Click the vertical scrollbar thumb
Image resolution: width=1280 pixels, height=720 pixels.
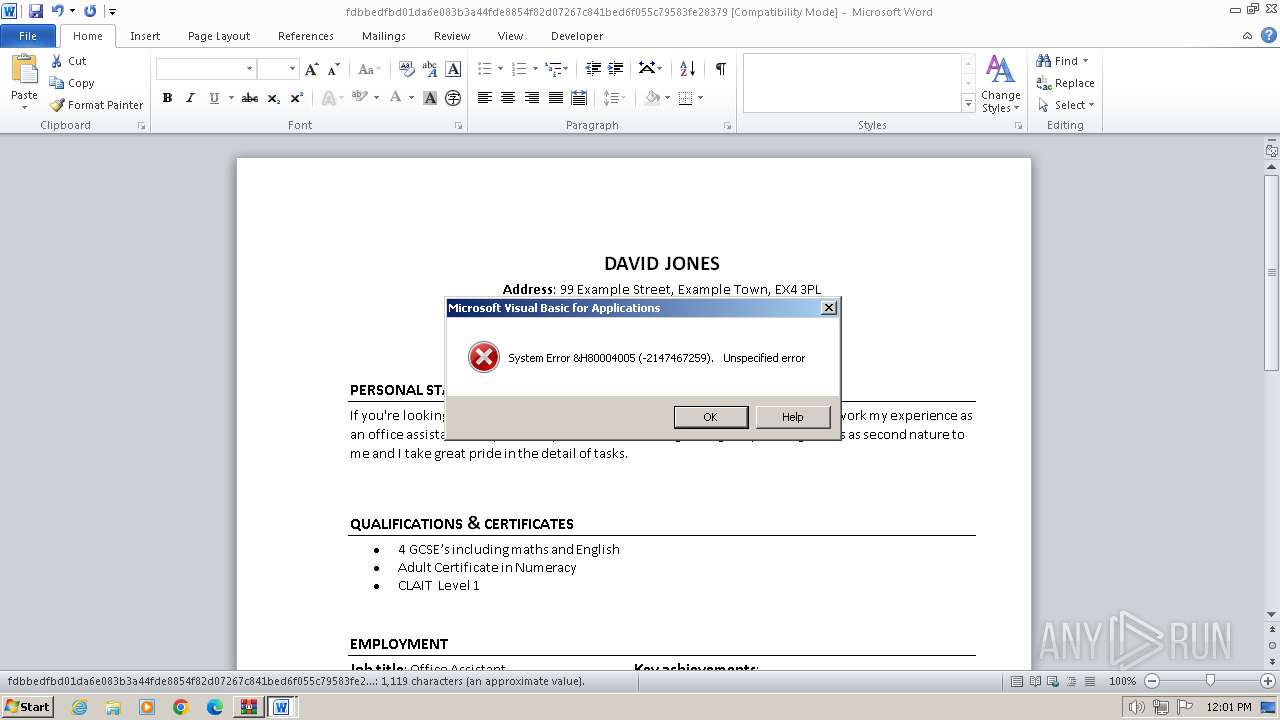coord(1272,272)
